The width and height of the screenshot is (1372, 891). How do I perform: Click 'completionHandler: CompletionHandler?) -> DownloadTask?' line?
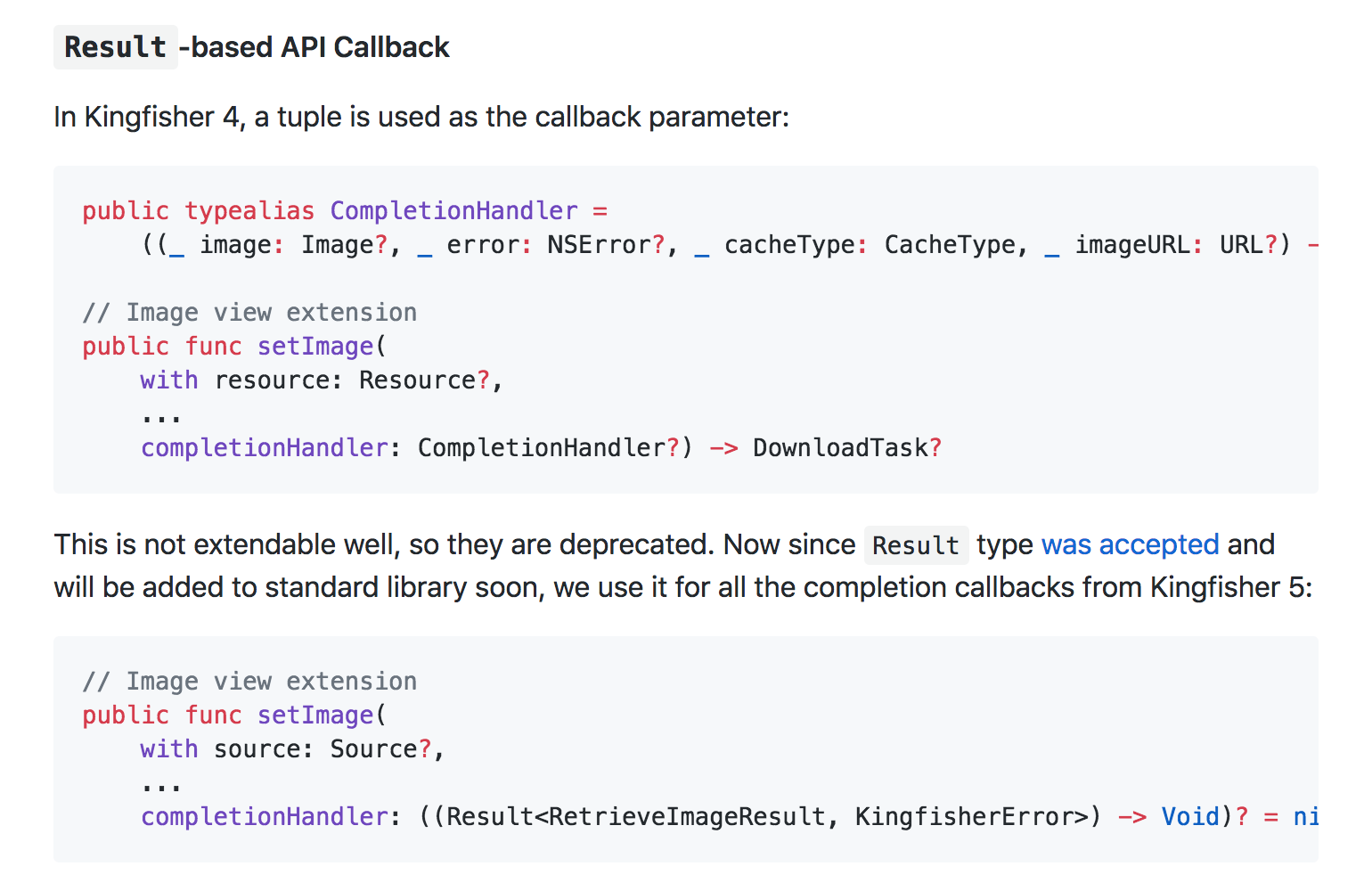[541, 448]
